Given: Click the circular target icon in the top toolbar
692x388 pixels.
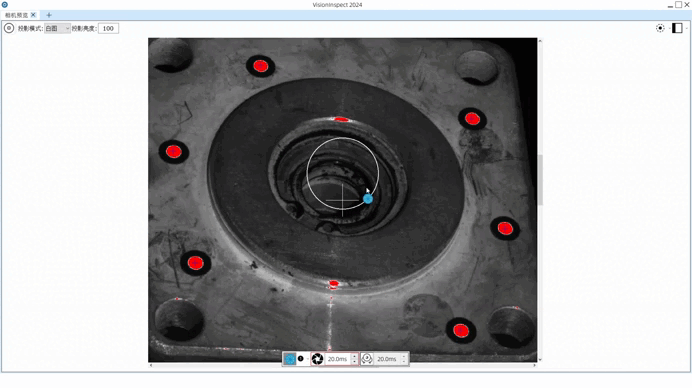Looking at the screenshot, I should point(9,28).
